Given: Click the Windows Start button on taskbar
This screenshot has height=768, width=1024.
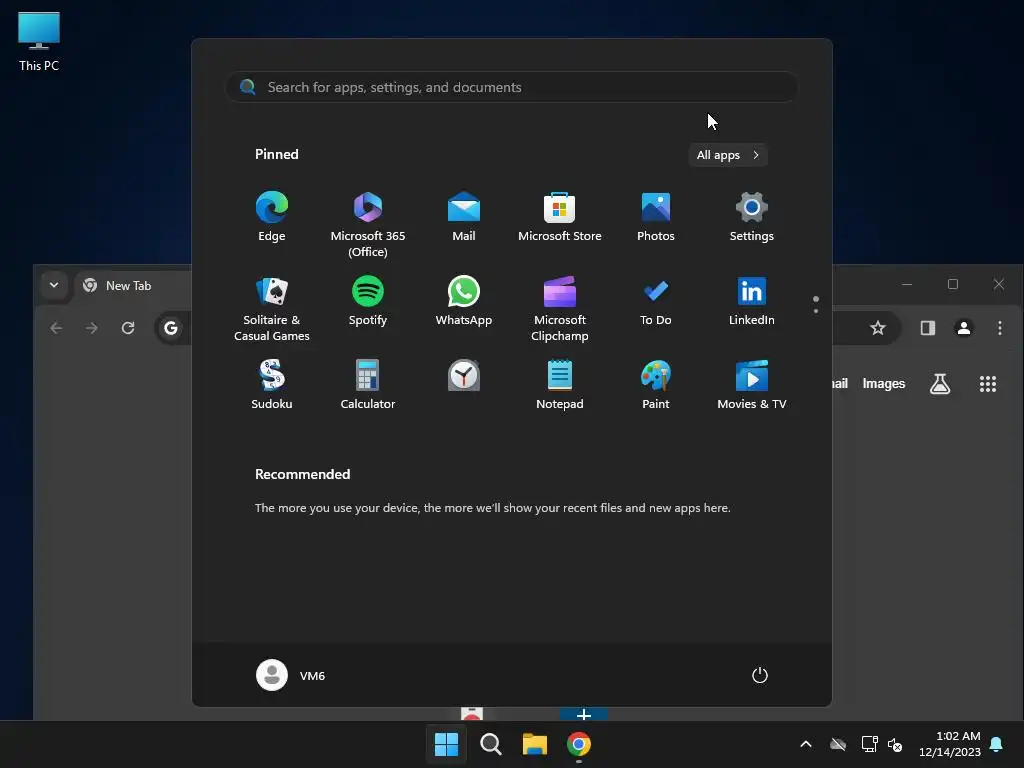Looking at the screenshot, I should (x=447, y=744).
